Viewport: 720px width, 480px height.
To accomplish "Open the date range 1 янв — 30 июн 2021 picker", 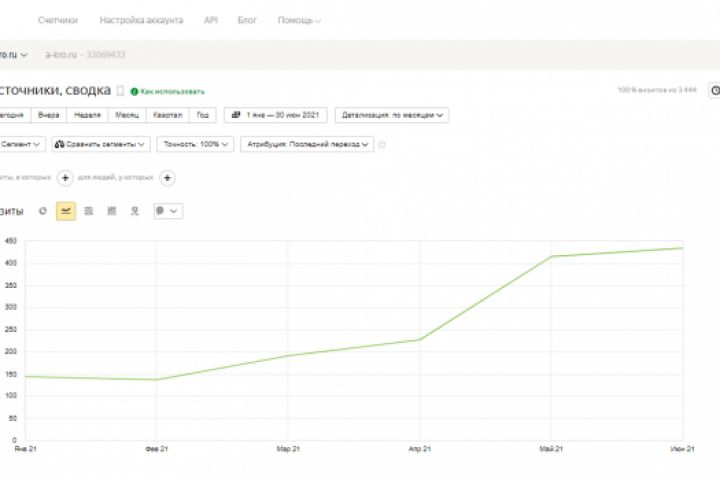I will [276, 115].
